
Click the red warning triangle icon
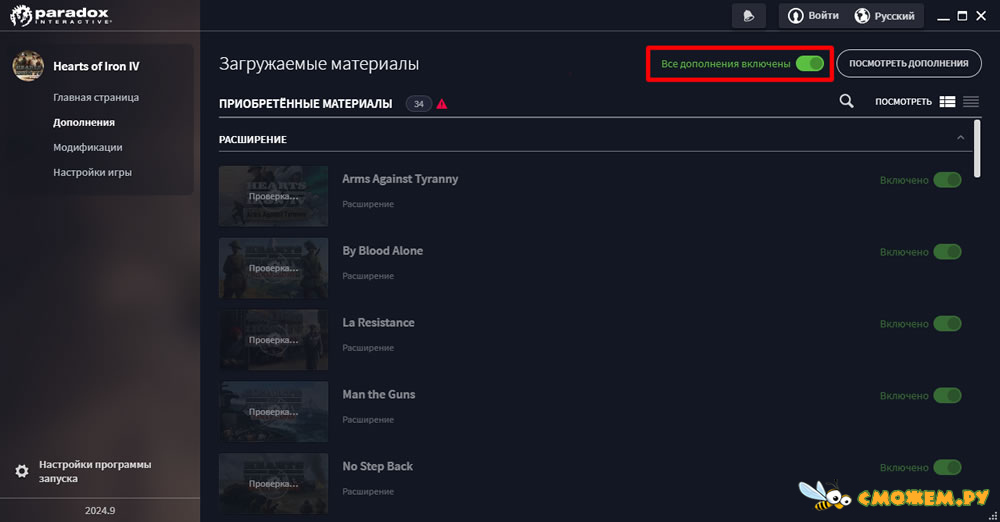click(x=441, y=103)
